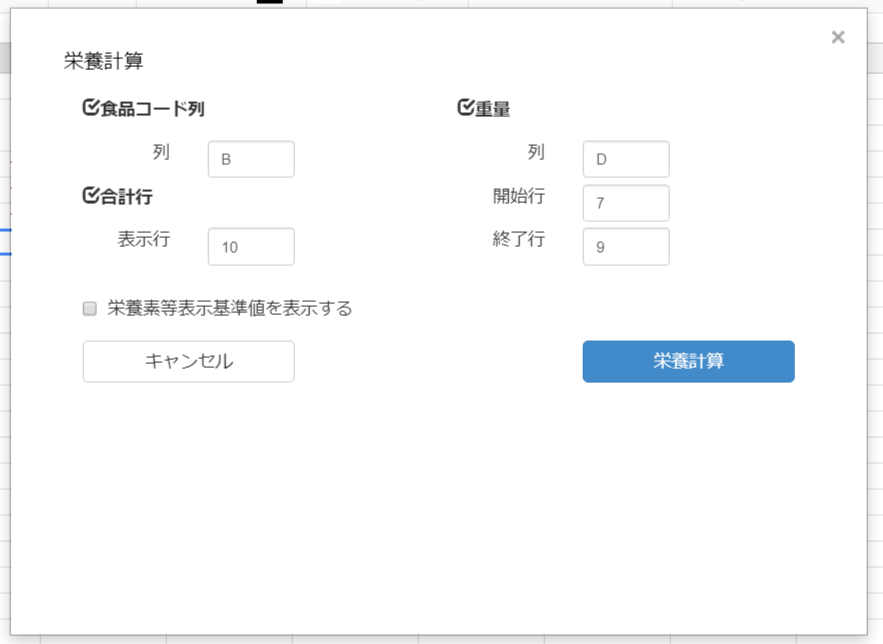Click the キャンセル button
883x644 pixels.
(x=189, y=361)
